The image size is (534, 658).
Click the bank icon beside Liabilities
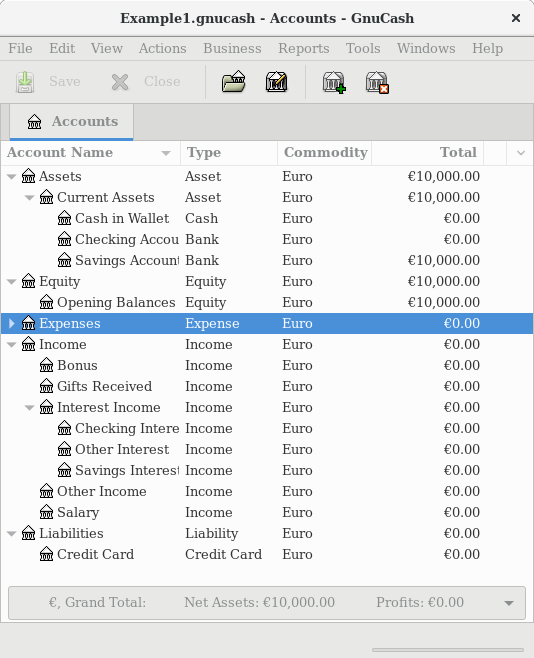tap(29, 533)
